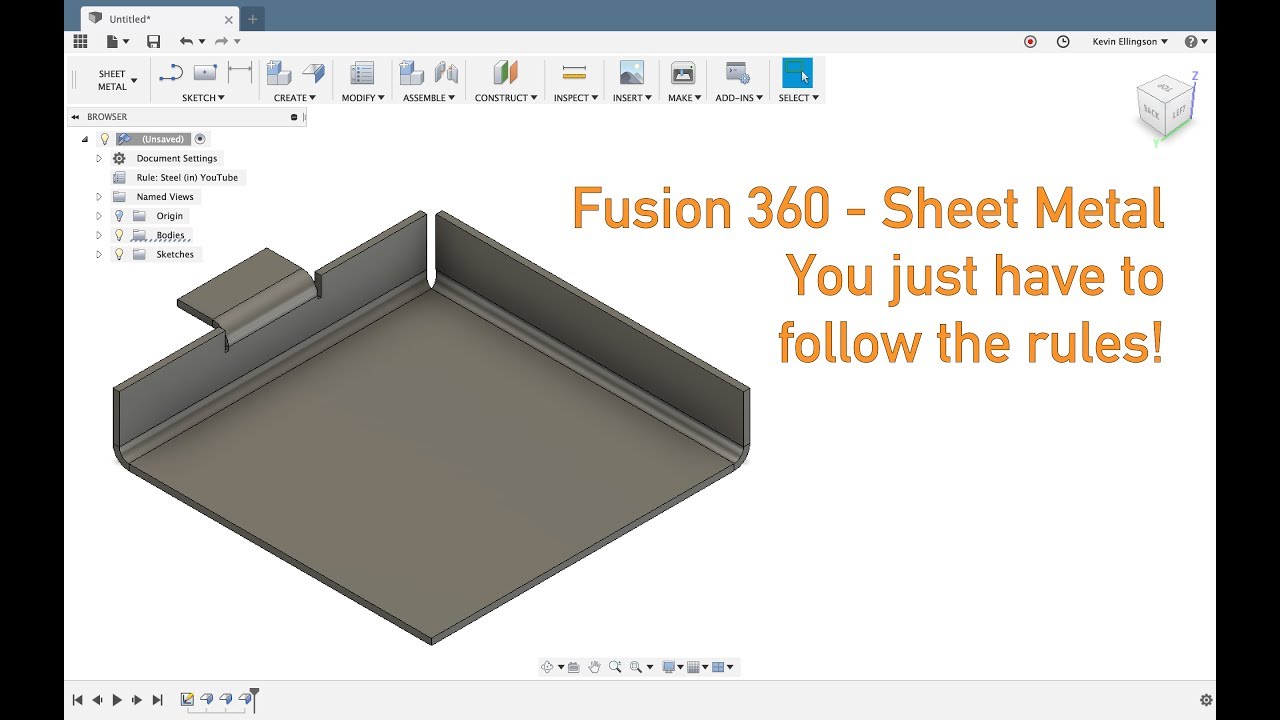Toggle visibility bulb of the (Unsaved) component
Viewport: 1280px width, 720px height.
tap(104, 139)
